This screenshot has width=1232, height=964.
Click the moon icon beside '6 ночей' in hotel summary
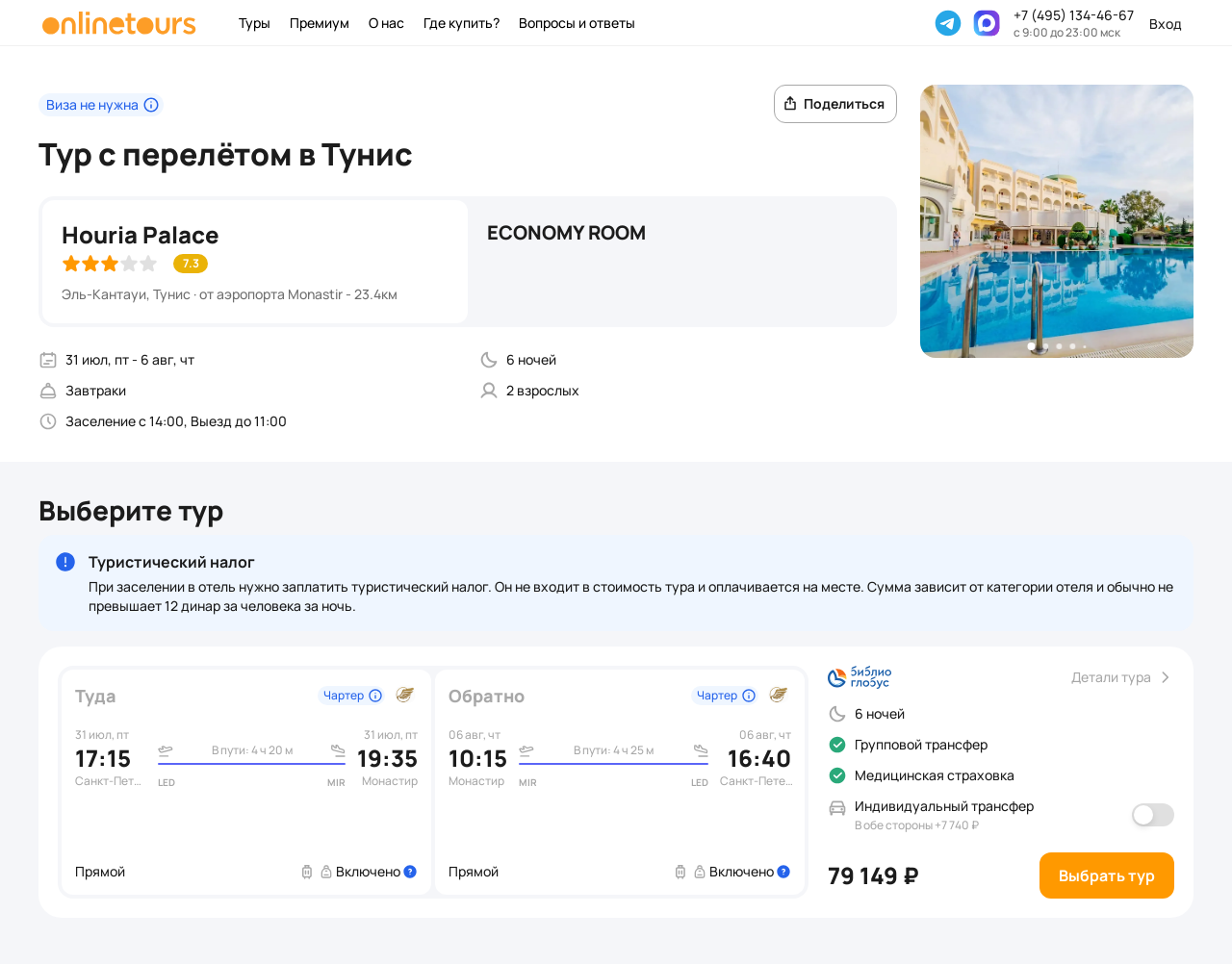click(489, 360)
